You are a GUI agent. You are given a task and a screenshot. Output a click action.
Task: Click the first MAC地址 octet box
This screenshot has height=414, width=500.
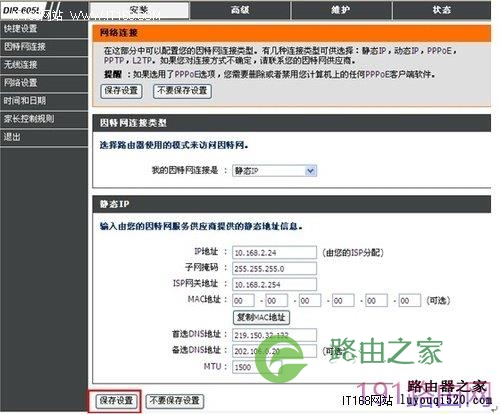pos(243,301)
